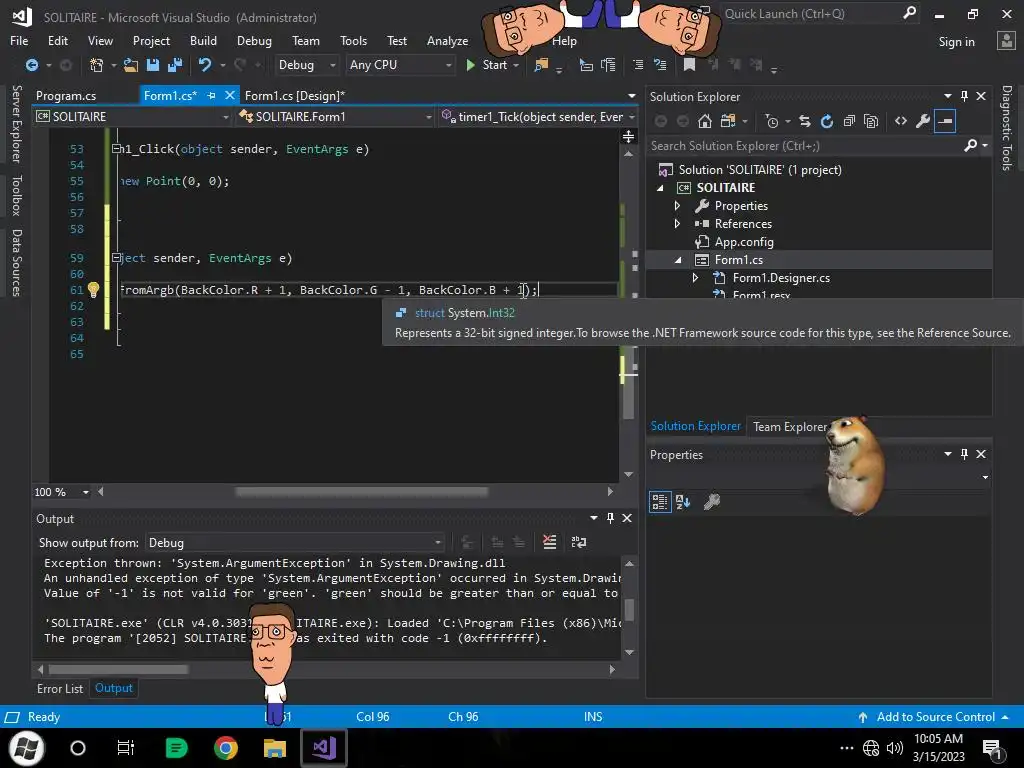Viewport: 1024px width, 768px height.
Task: Open the Team Explorer tab
Action: point(790,426)
